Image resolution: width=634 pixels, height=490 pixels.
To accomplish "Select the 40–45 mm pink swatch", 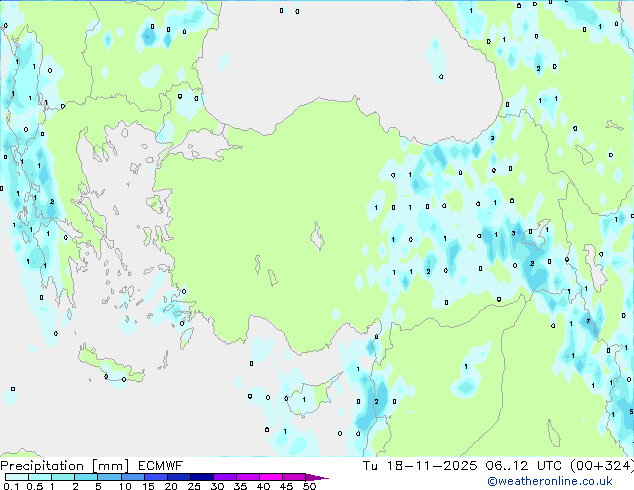I will point(271,477).
